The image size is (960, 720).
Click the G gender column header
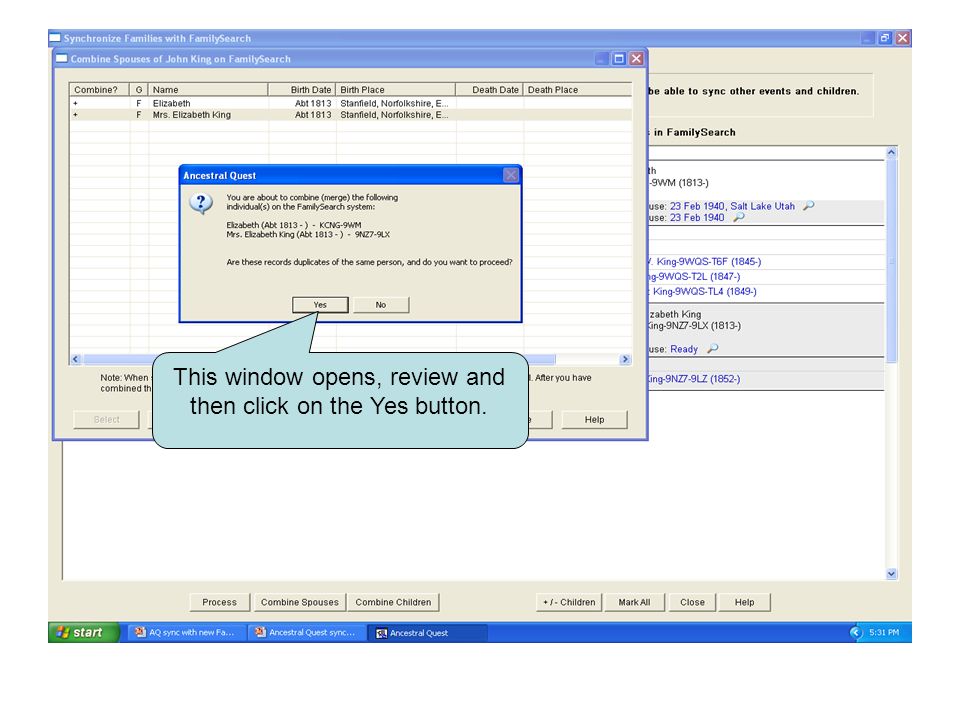(x=138, y=89)
